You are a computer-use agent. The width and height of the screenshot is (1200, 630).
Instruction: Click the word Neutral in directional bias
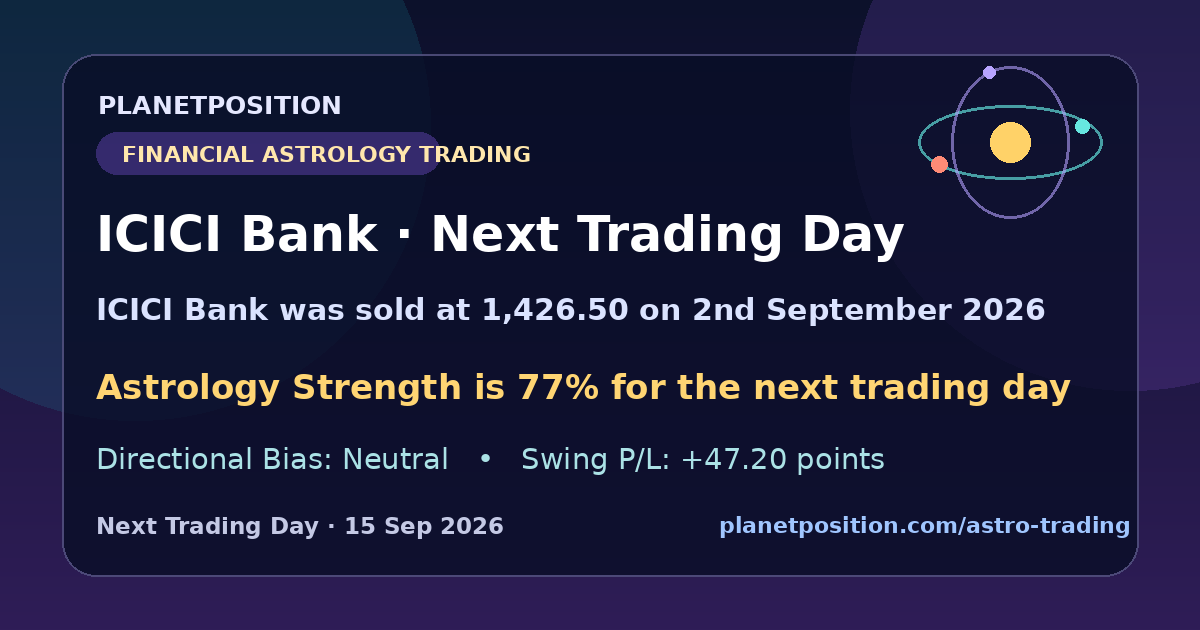[395, 460]
